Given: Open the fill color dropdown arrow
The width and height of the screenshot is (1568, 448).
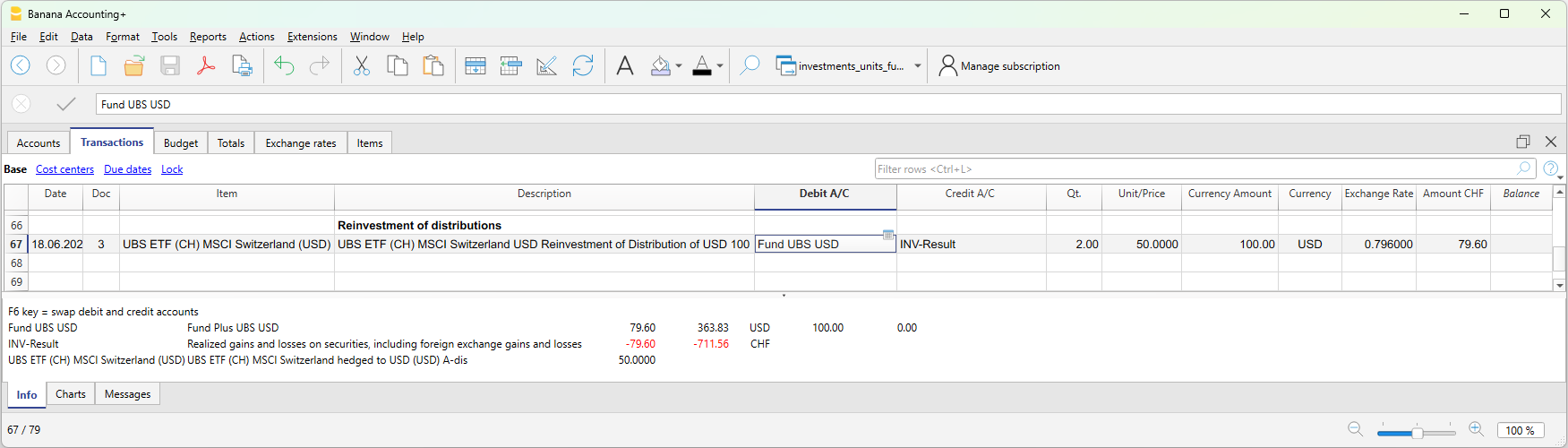Looking at the screenshot, I should tap(679, 66).
